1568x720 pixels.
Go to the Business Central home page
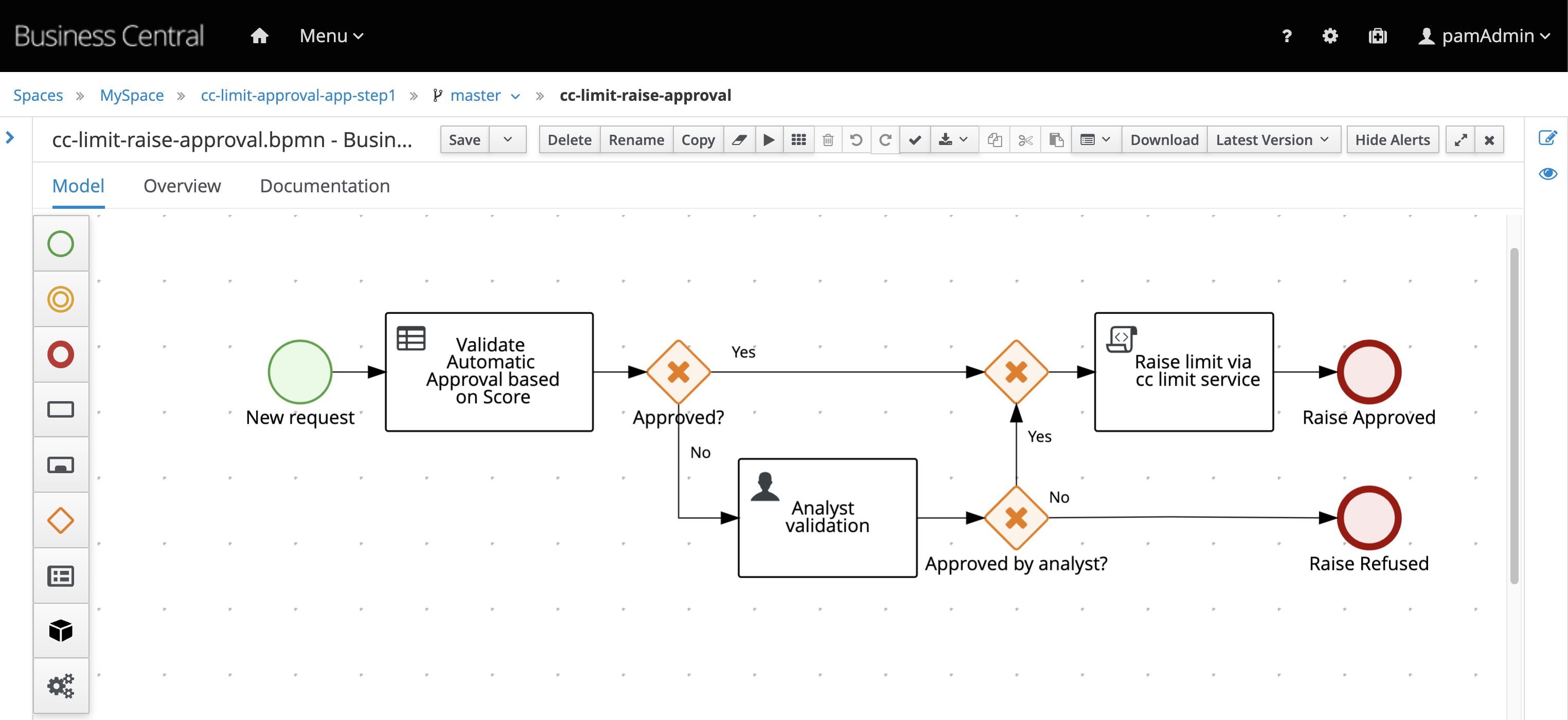coord(259,36)
